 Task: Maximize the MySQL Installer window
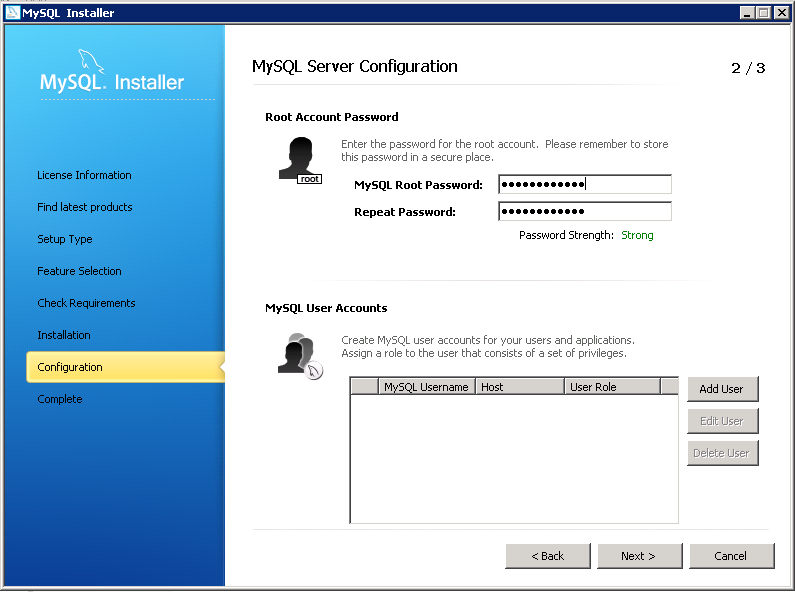(x=763, y=13)
